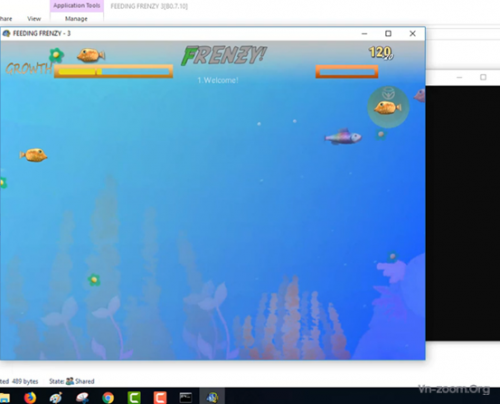The height and width of the screenshot is (404, 500).
Task: Select the Application Tools tab header
Action: point(77,6)
